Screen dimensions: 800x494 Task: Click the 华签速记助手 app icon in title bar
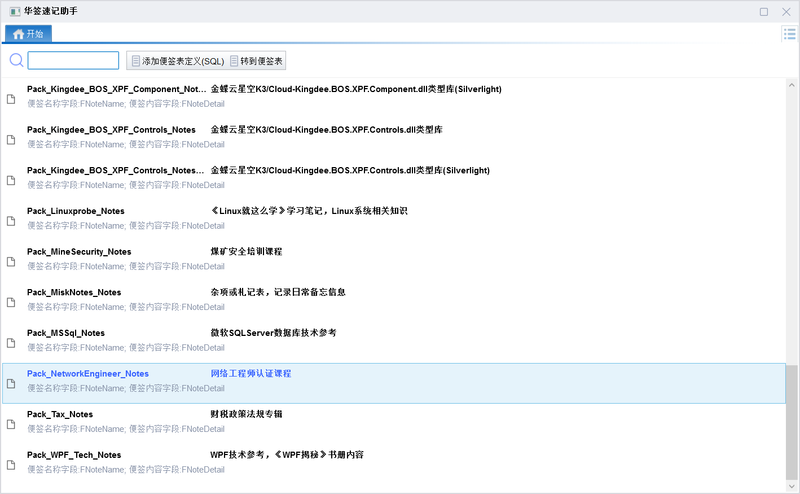15,11
